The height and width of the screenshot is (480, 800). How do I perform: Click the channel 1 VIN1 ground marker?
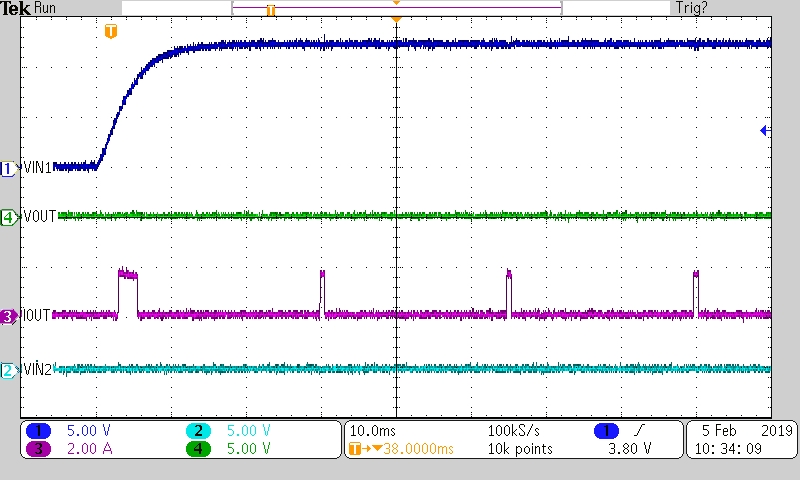9,169
